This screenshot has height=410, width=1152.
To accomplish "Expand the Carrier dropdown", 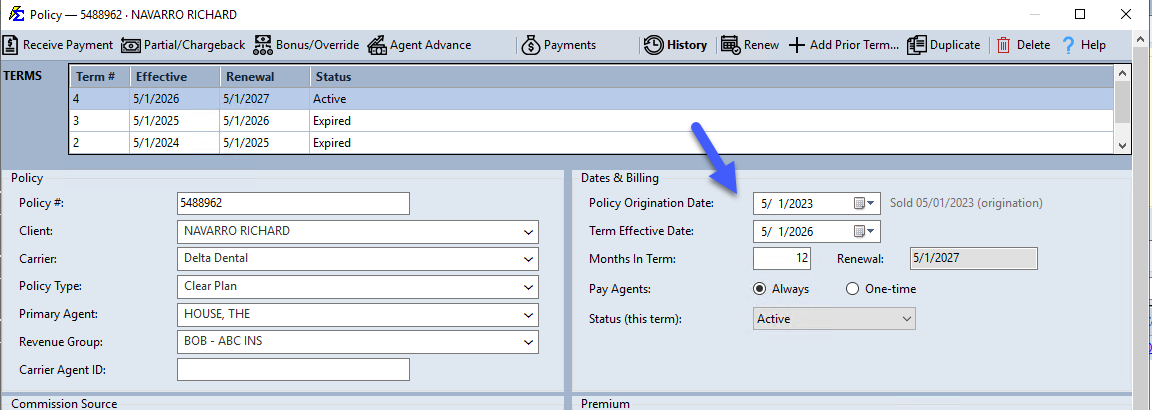I will [528, 259].
